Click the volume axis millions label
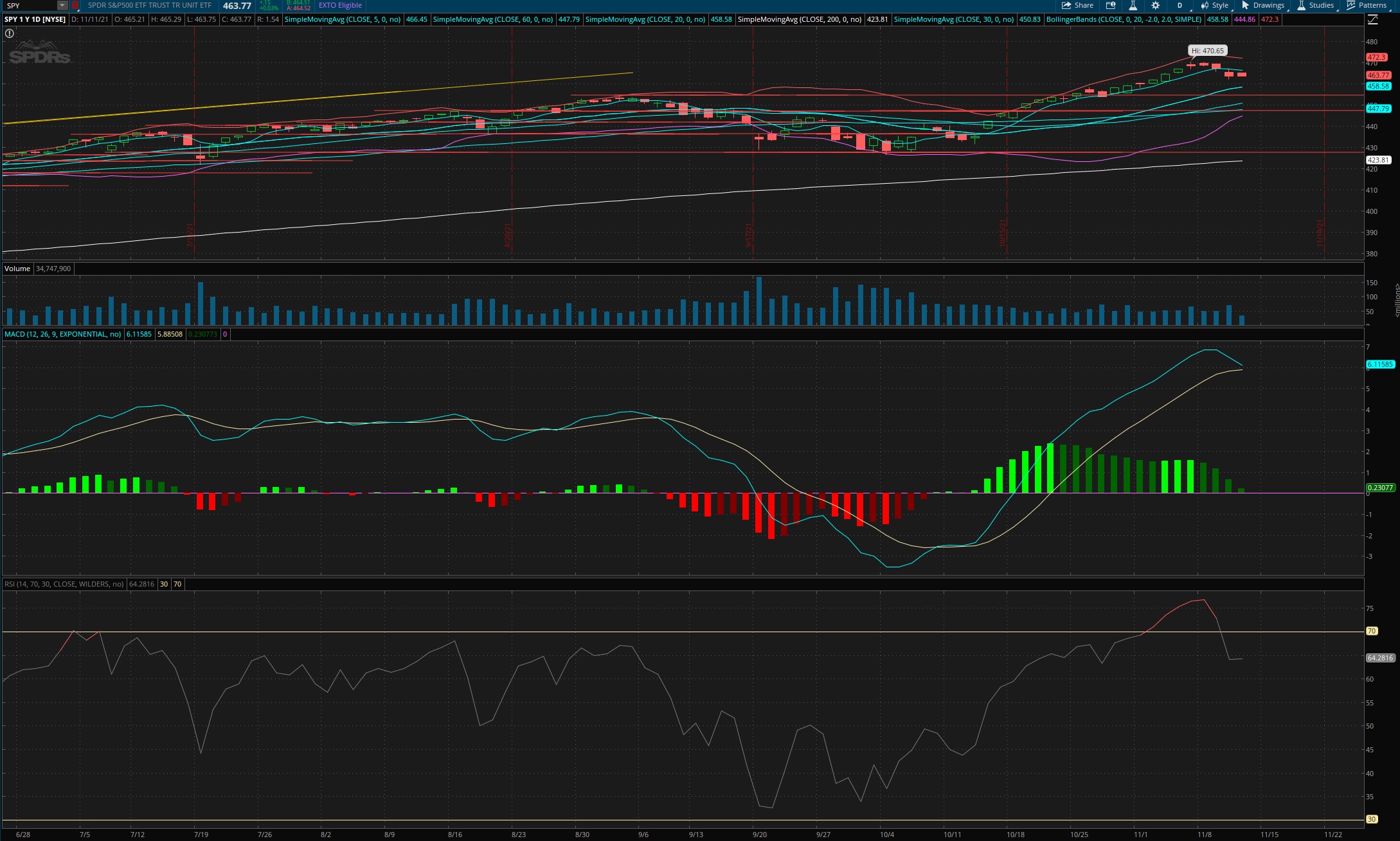The image size is (1400, 841). pos(1396,300)
